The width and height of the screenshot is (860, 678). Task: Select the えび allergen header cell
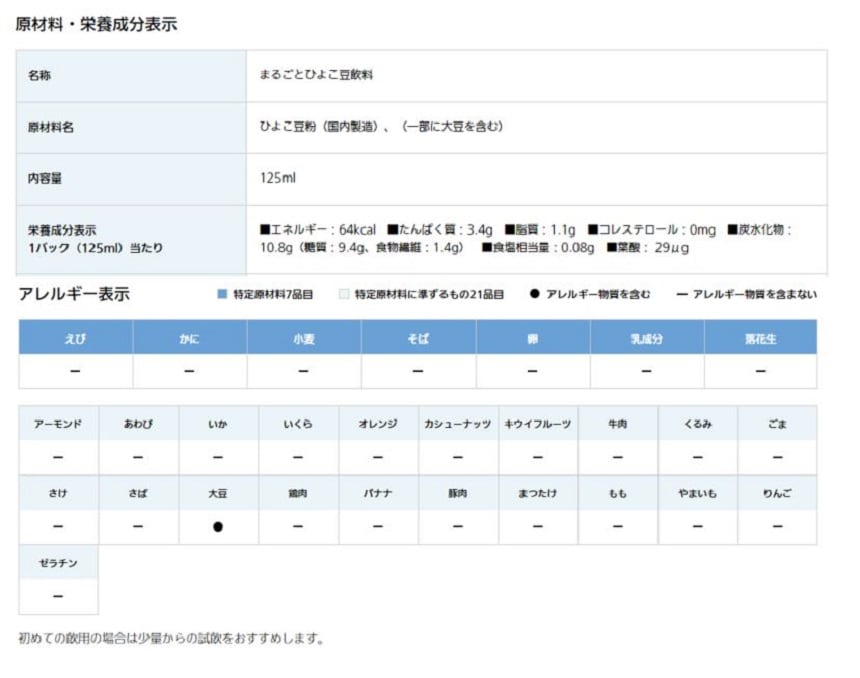click(x=75, y=338)
